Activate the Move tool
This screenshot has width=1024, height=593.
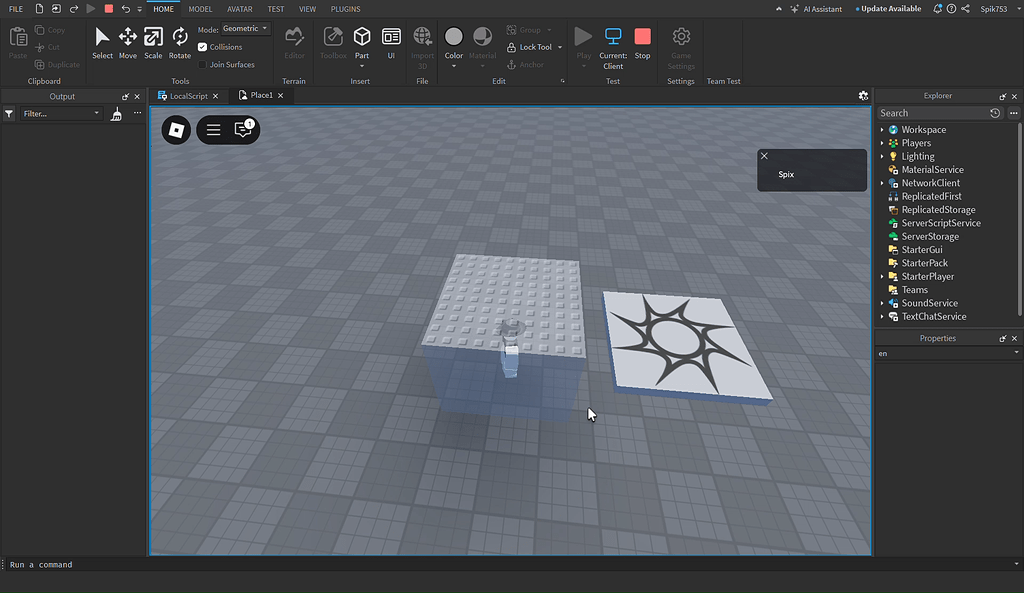pos(127,44)
